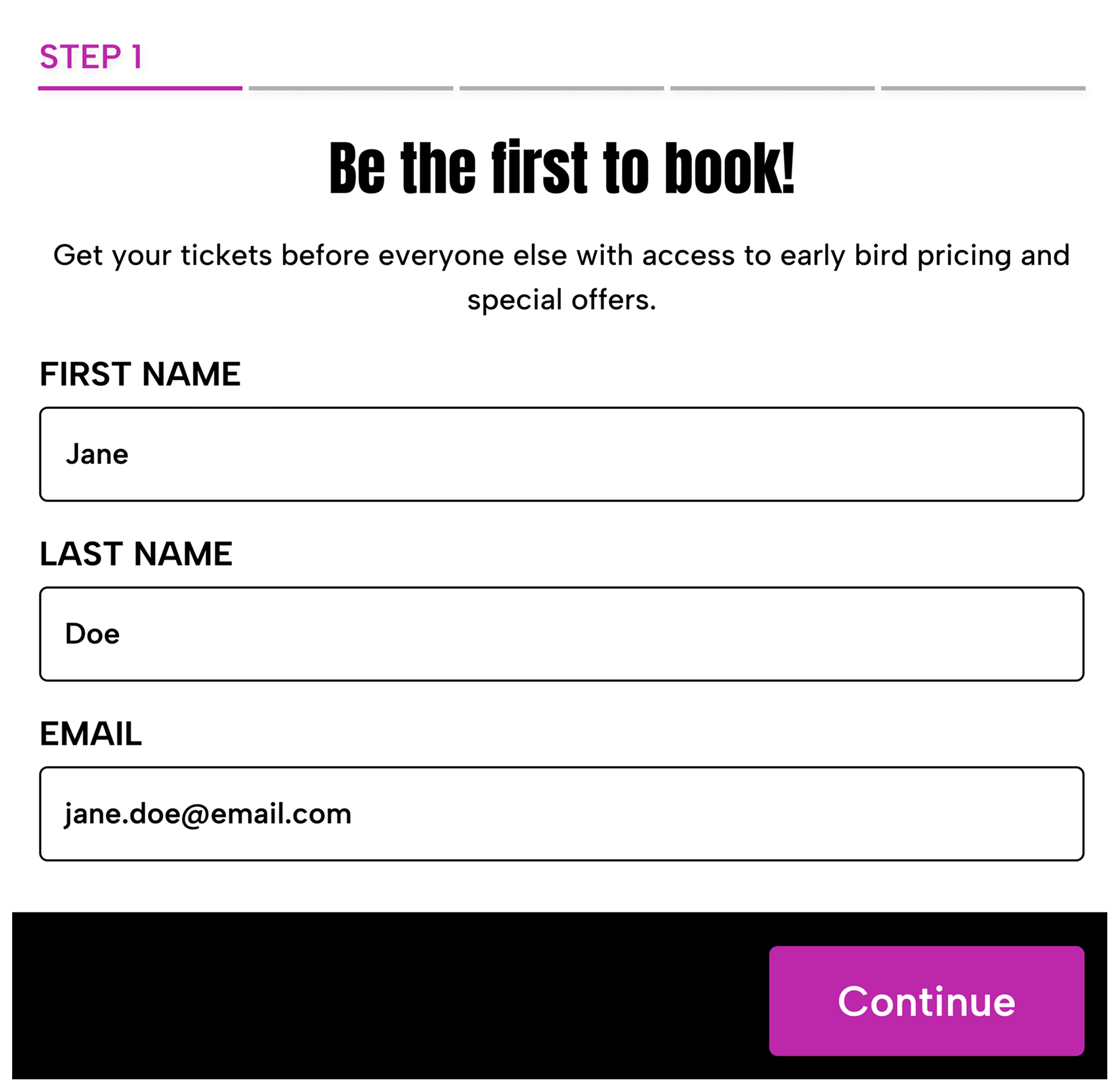Select the third progress bar segment
Screen dimensions: 1120x1092
[x=561, y=88]
